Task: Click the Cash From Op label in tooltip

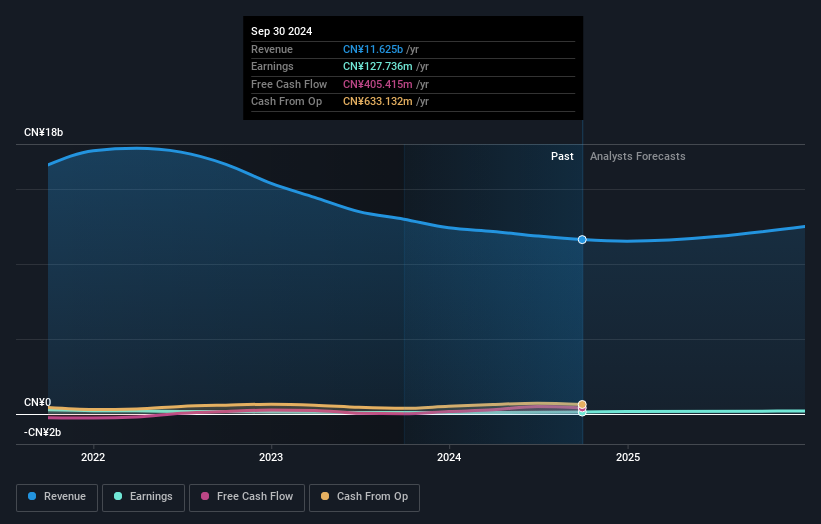Action: [286, 102]
